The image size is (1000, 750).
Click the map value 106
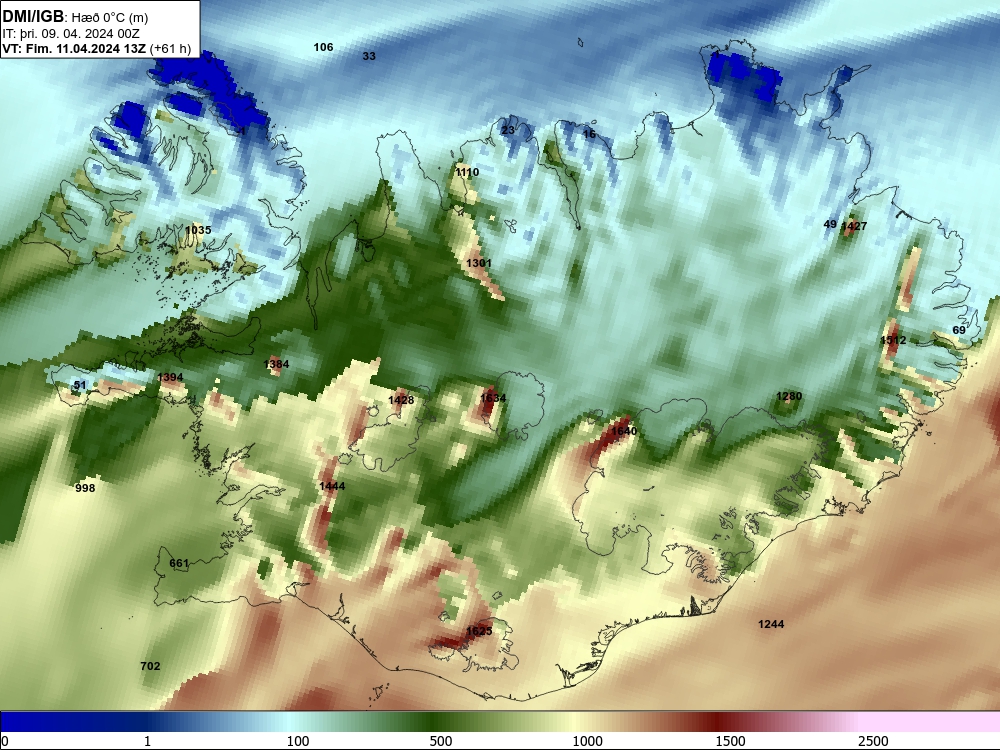tap(323, 47)
